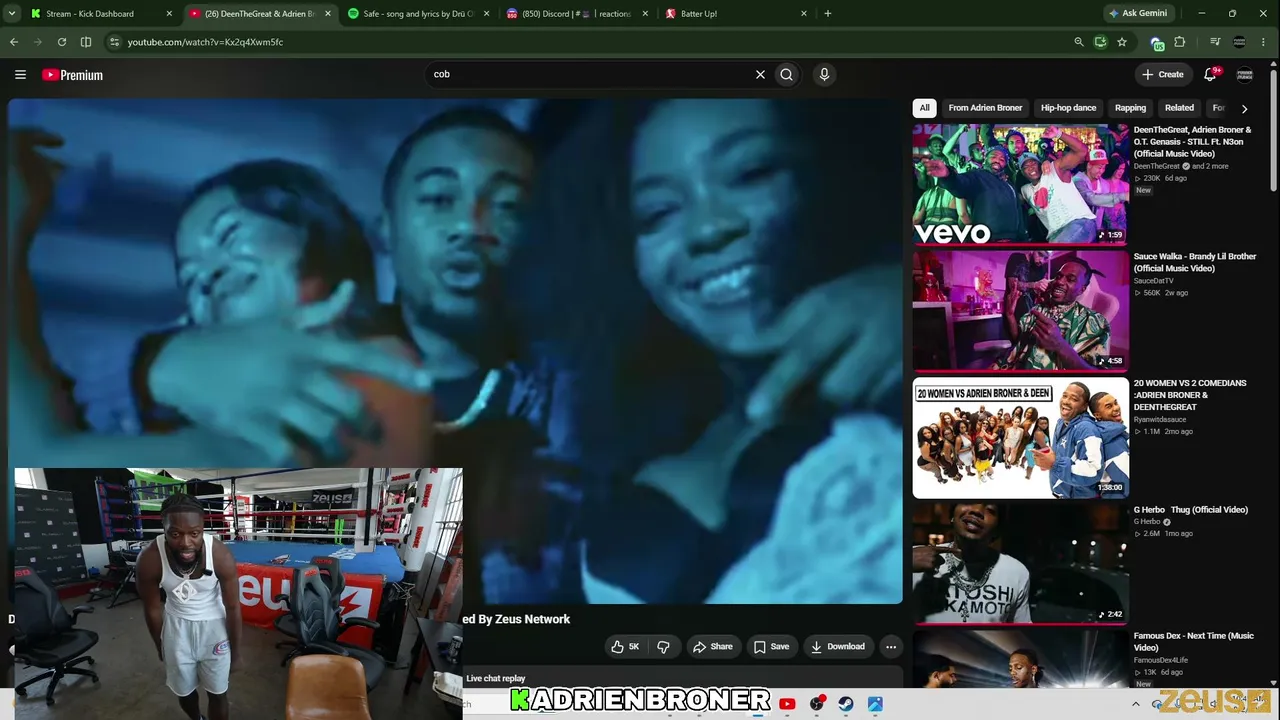View site information icon in address bar
The width and height of the screenshot is (1280, 720).
pyautogui.click(x=114, y=42)
